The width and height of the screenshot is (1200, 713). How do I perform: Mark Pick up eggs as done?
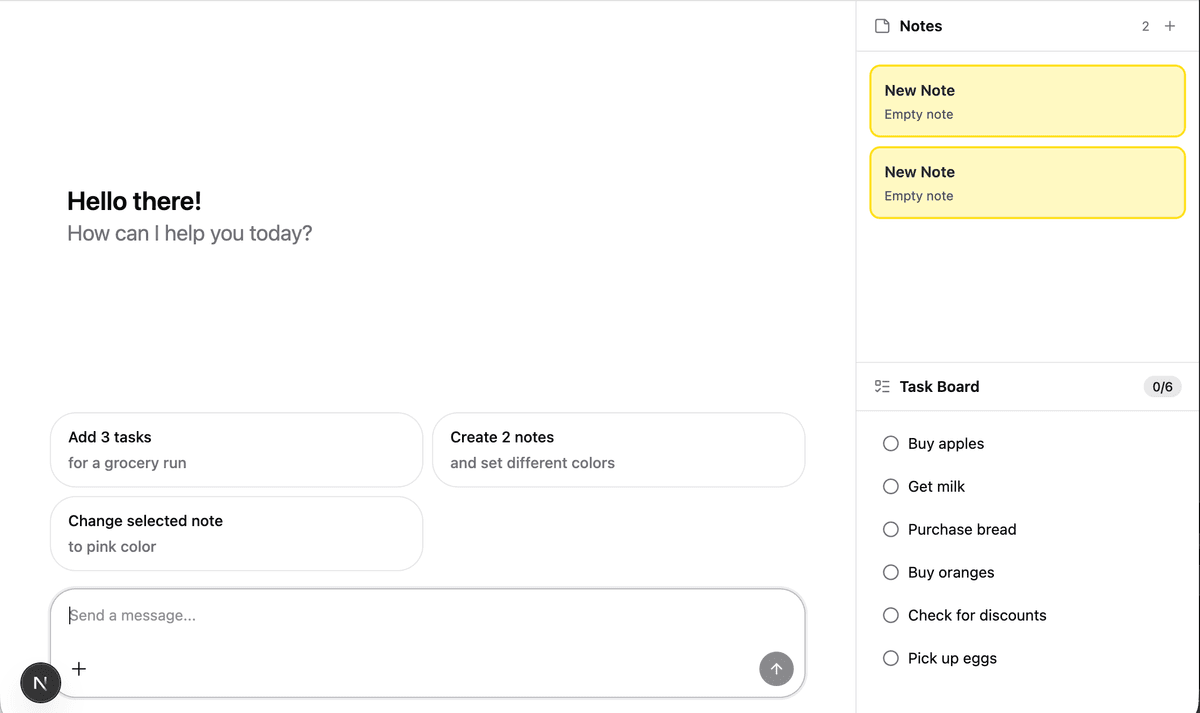(x=891, y=659)
